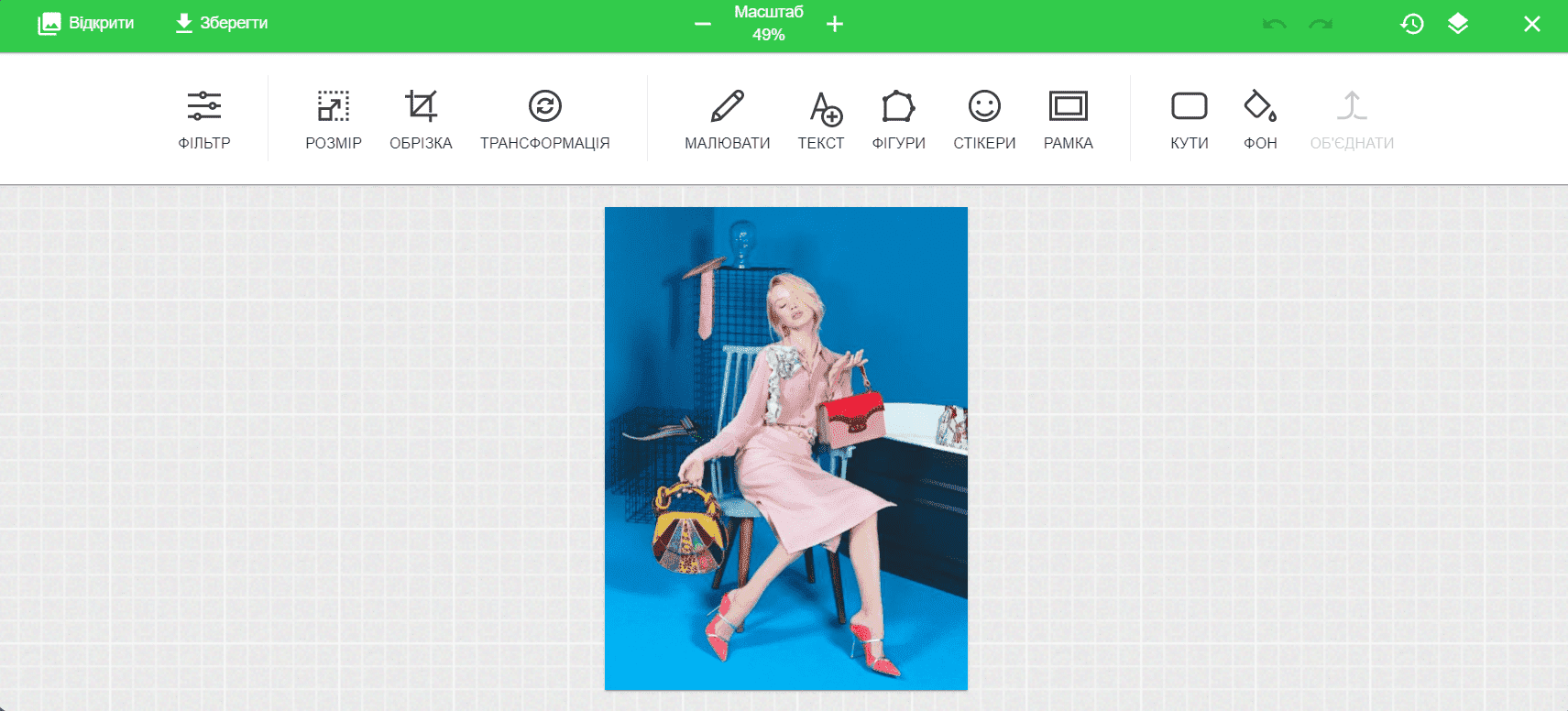This screenshot has height=711, width=1568.
Task: Open the Фільтр filter tool
Action: click(204, 118)
